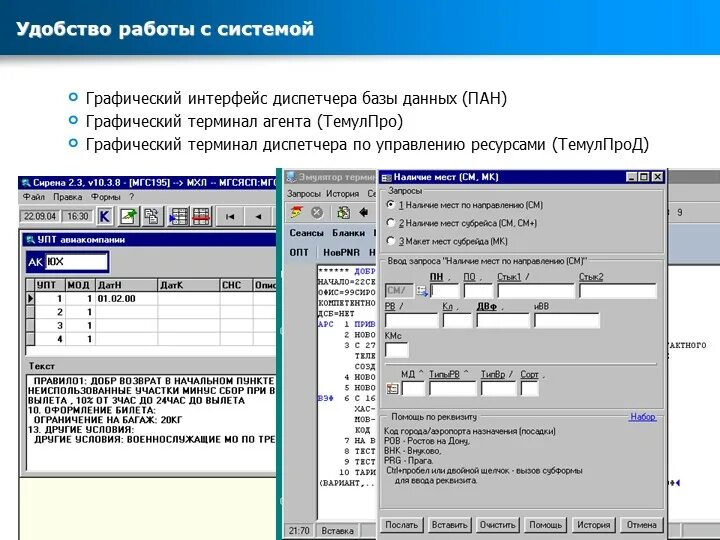
Task: Open the Сеансы tab in emulator window
Action: [x=306, y=233]
